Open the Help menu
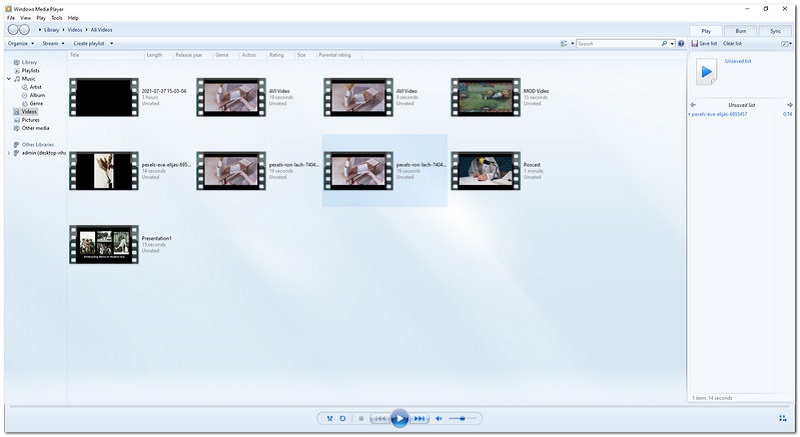The width and height of the screenshot is (800, 437). 73,17
